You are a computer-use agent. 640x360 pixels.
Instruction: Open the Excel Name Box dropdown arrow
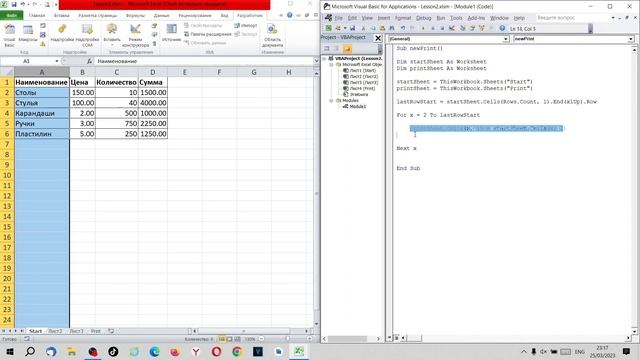[57, 61]
